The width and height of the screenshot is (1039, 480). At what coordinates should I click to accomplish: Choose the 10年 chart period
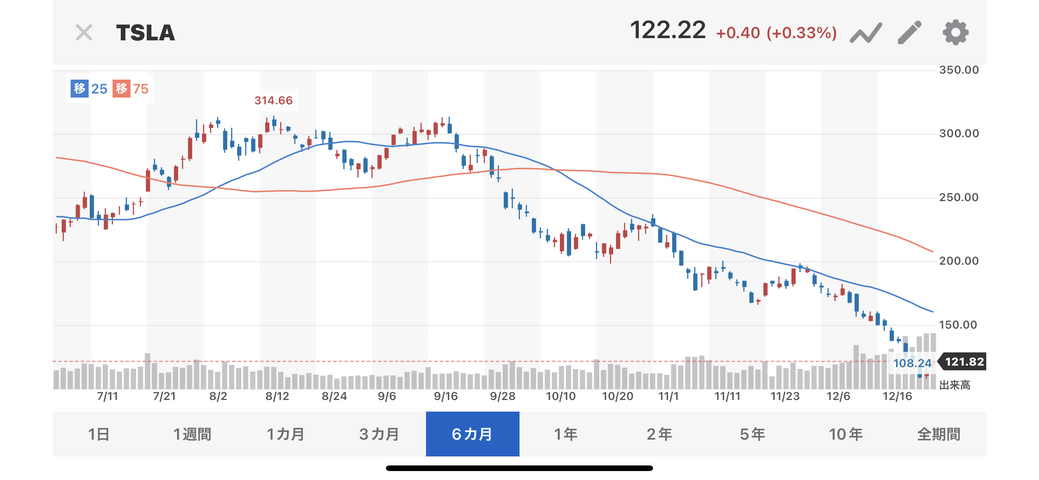(846, 434)
